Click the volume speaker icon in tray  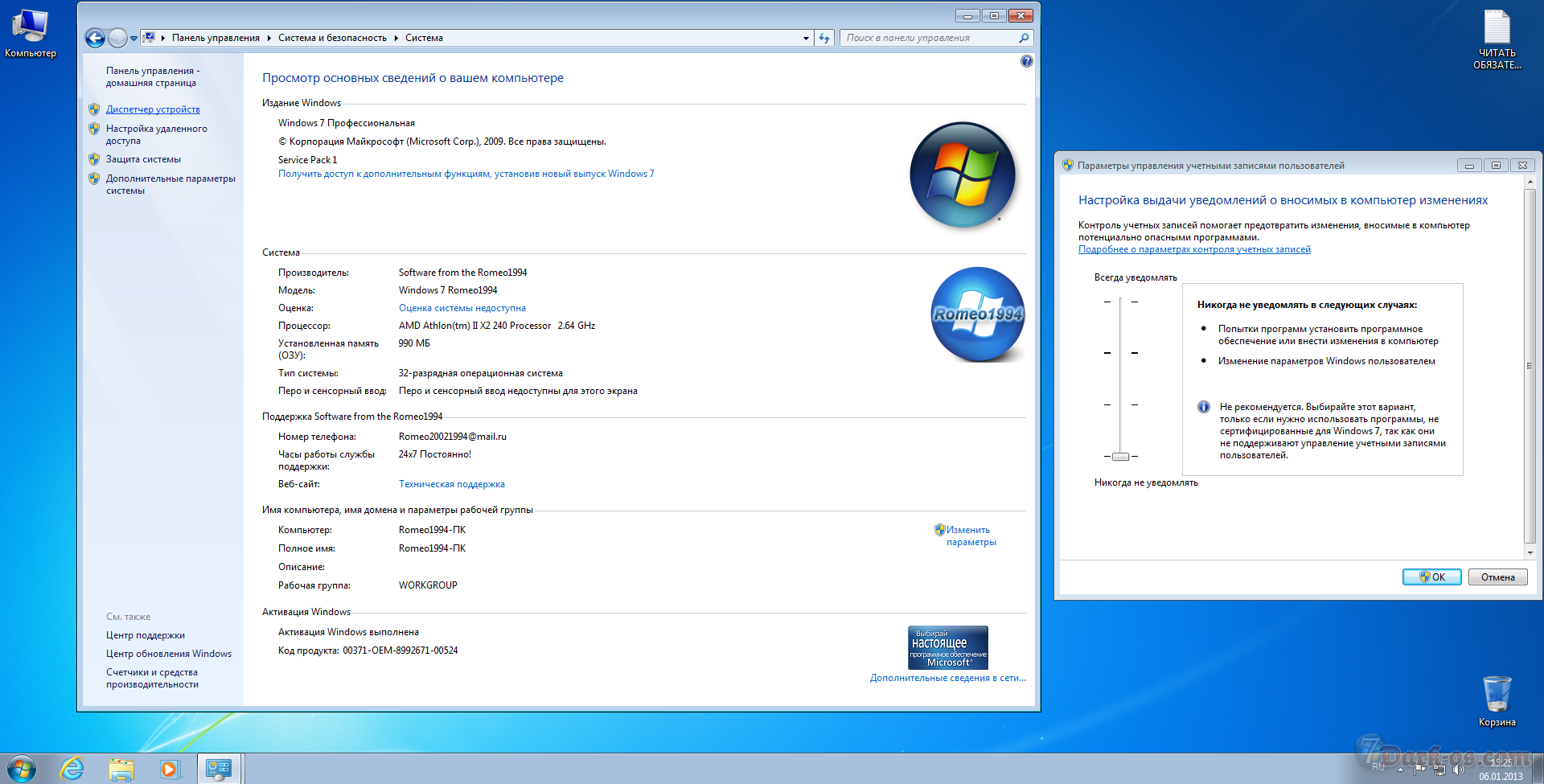pos(1458,770)
